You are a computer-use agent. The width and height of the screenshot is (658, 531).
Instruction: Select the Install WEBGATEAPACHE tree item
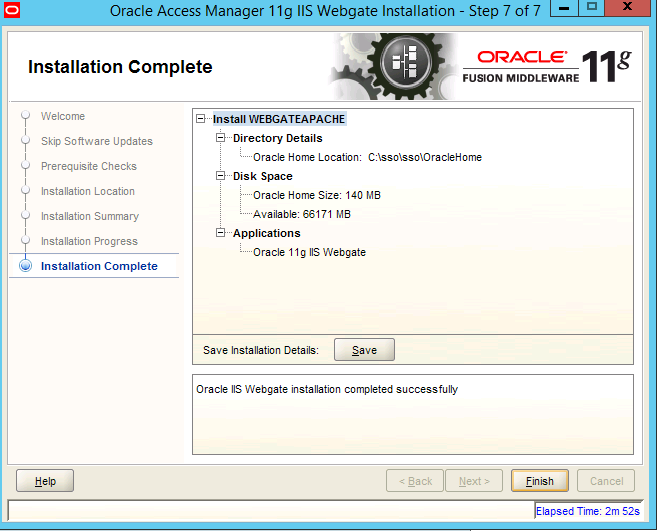click(x=279, y=119)
